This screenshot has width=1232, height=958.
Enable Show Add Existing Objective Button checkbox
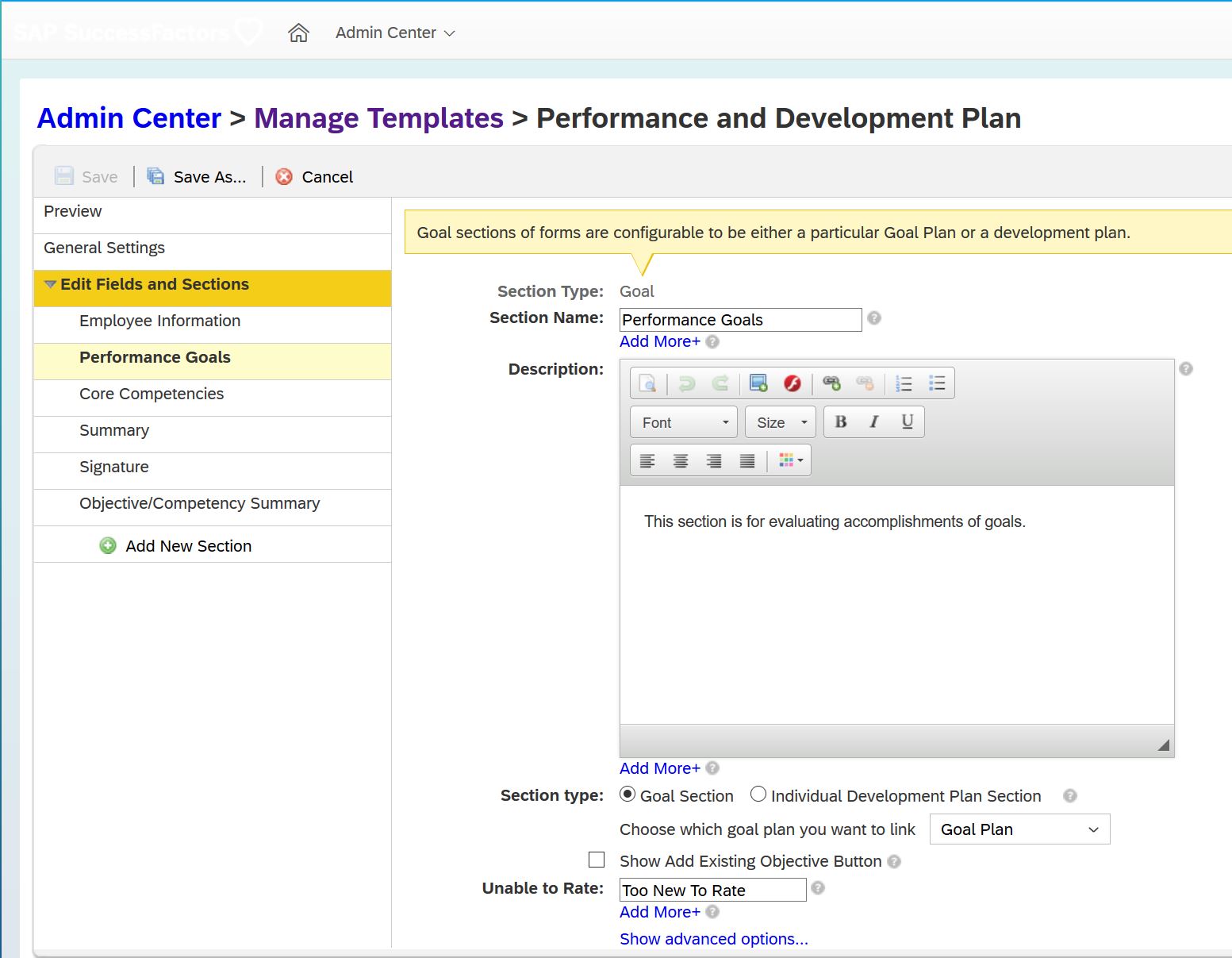pyautogui.click(x=597, y=860)
